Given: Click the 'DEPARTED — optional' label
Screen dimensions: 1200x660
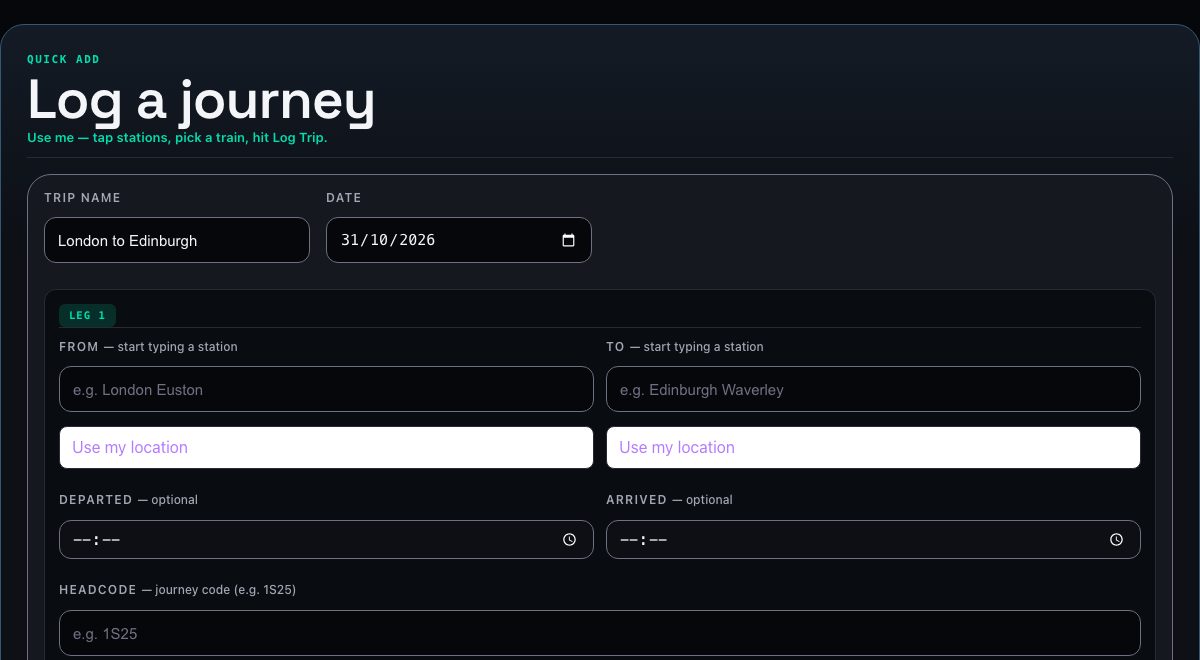Looking at the screenshot, I should click(x=128, y=499).
